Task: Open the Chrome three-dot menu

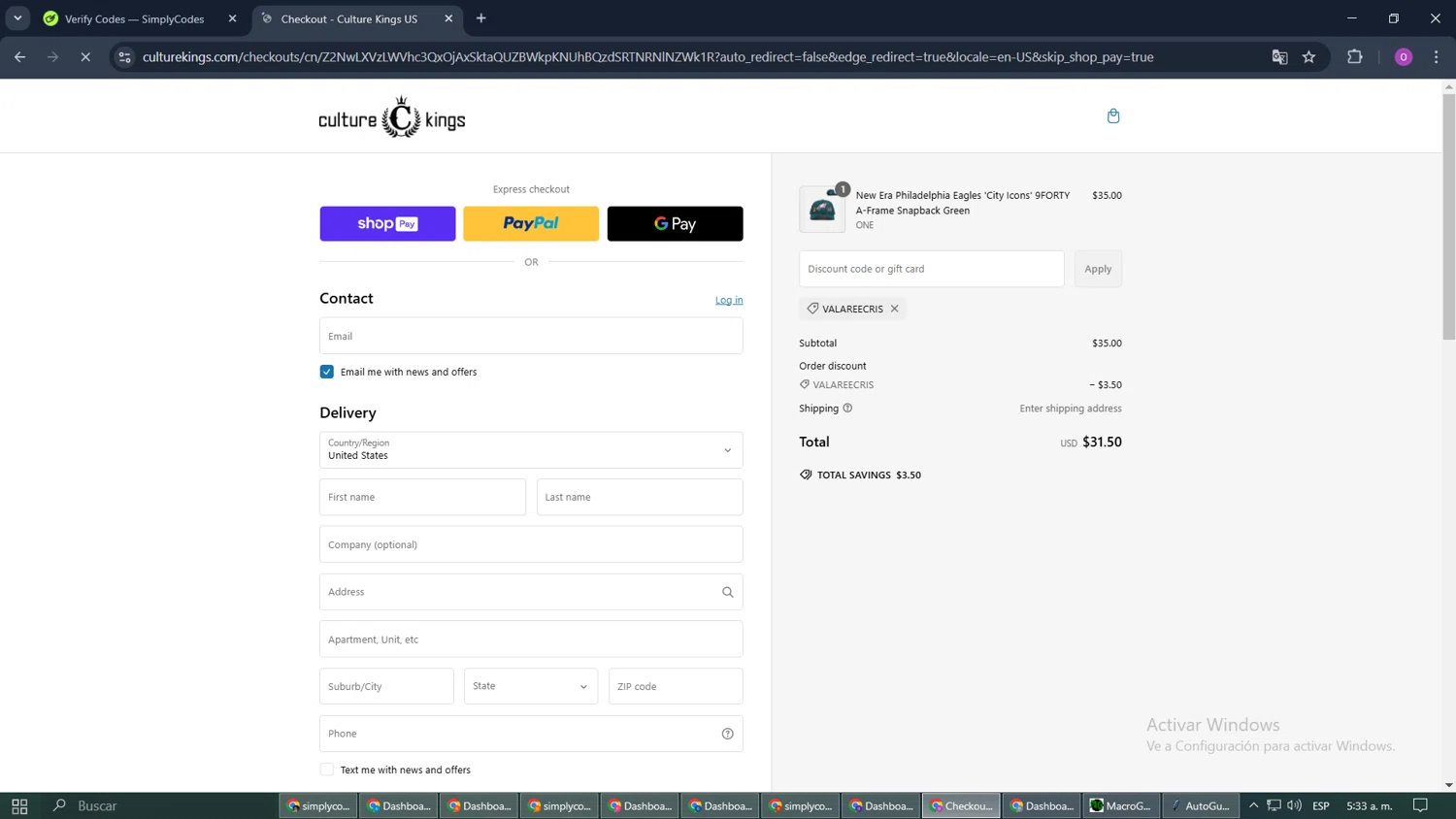Action: (x=1437, y=57)
